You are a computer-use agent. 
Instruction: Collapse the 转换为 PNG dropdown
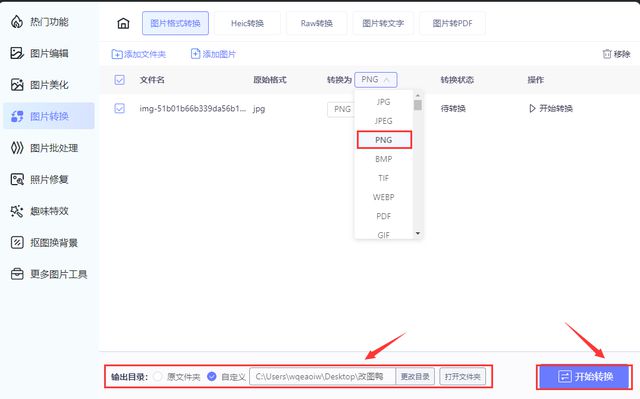click(x=376, y=80)
